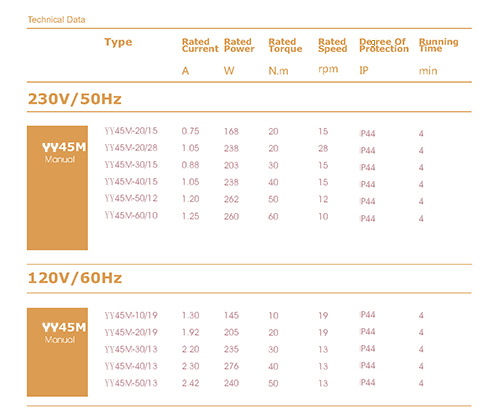Click rated power "238" in YY45M-40/15 row
Viewport: 500px width, 420px height.
231,182
